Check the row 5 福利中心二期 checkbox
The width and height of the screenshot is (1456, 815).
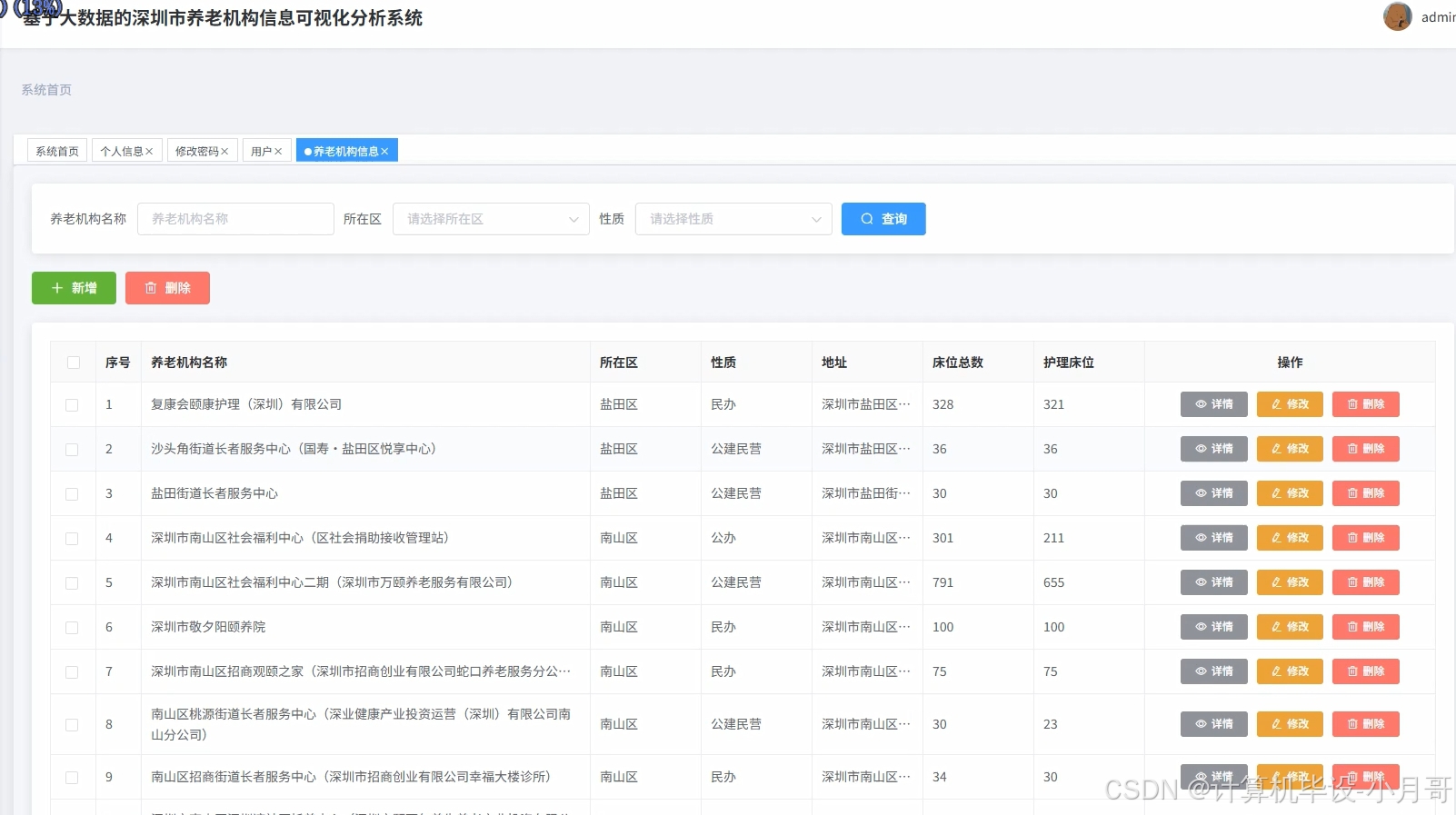coord(72,583)
